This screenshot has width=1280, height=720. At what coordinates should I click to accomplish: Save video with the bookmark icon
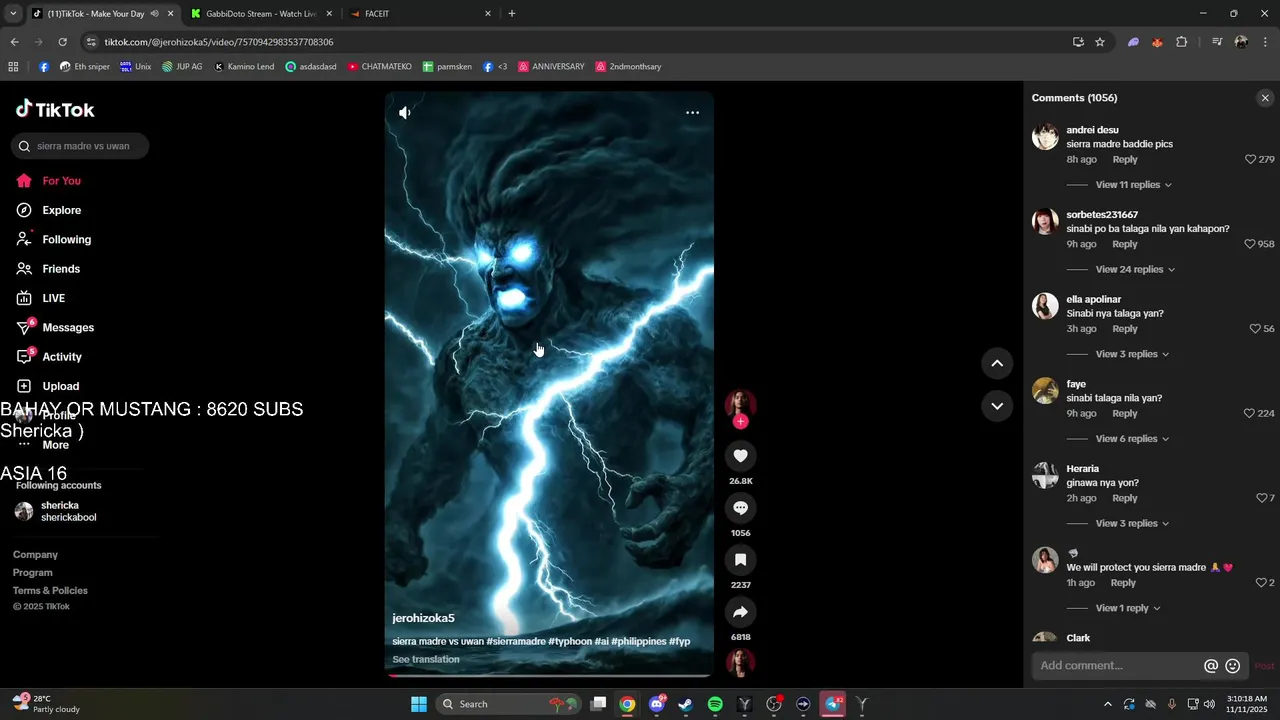[740, 560]
